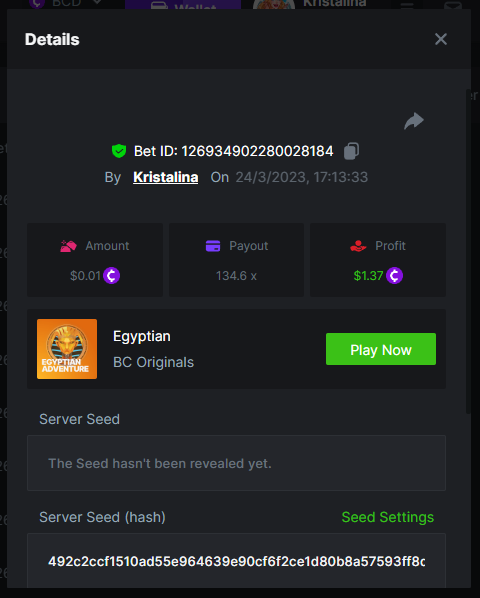Viewport: 480px width, 598px height.
Task: Click the 134.6 x payout value
Action: (x=236, y=275)
